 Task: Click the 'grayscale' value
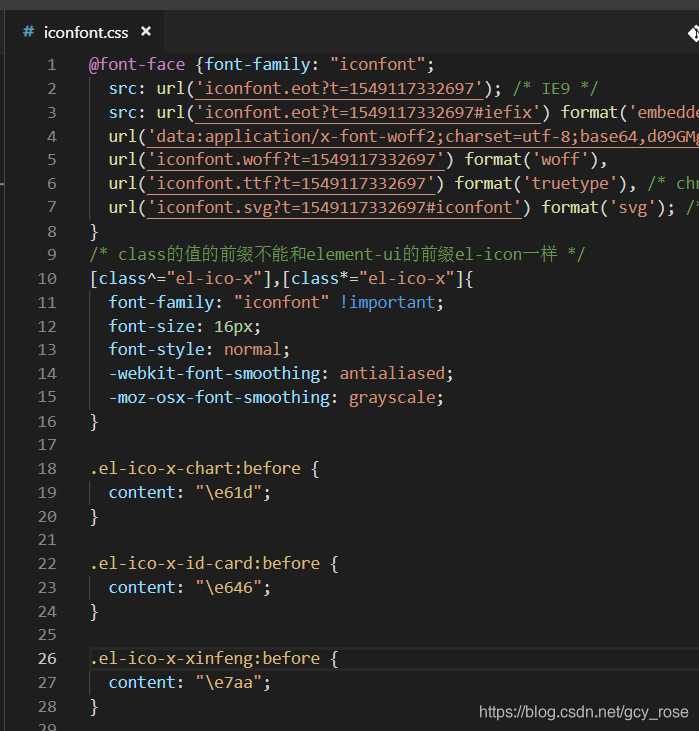pos(392,398)
